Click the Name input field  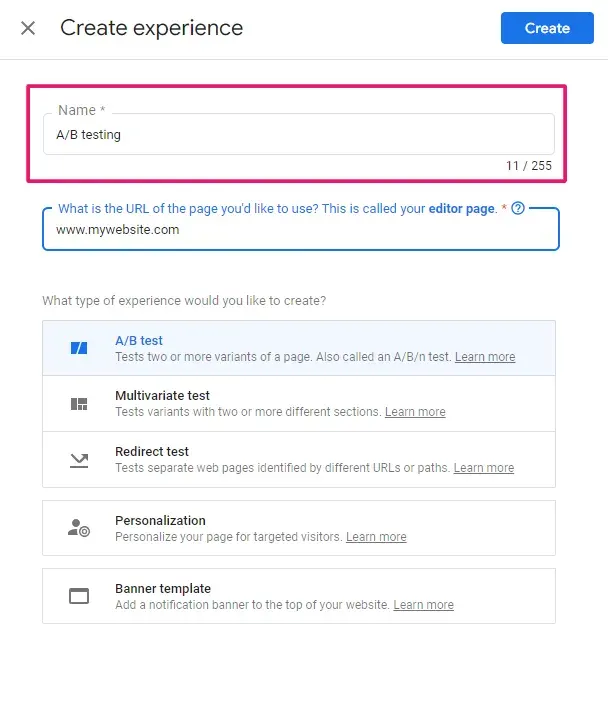click(x=299, y=134)
